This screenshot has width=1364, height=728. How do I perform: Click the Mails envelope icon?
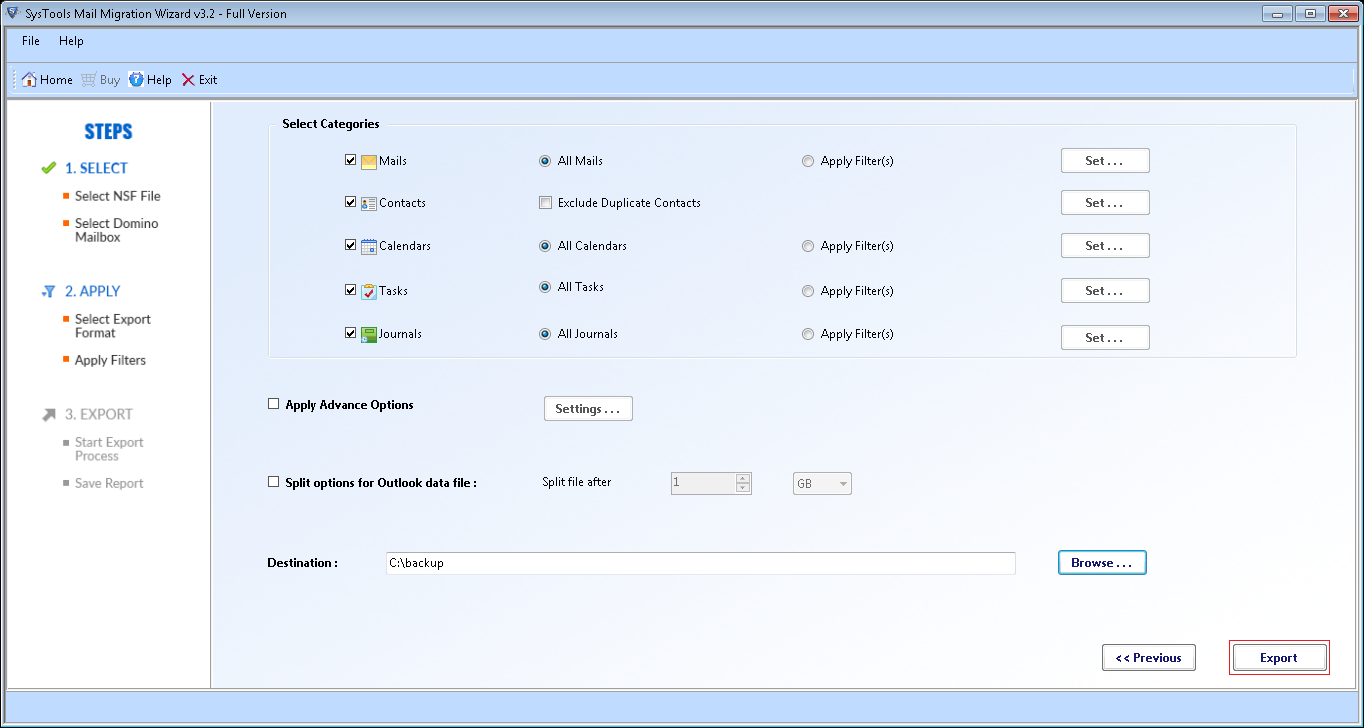pos(369,161)
